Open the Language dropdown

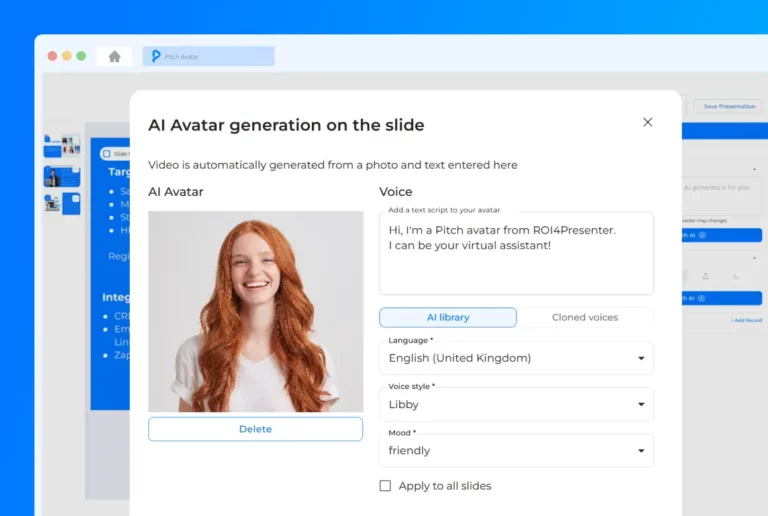click(516, 358)
